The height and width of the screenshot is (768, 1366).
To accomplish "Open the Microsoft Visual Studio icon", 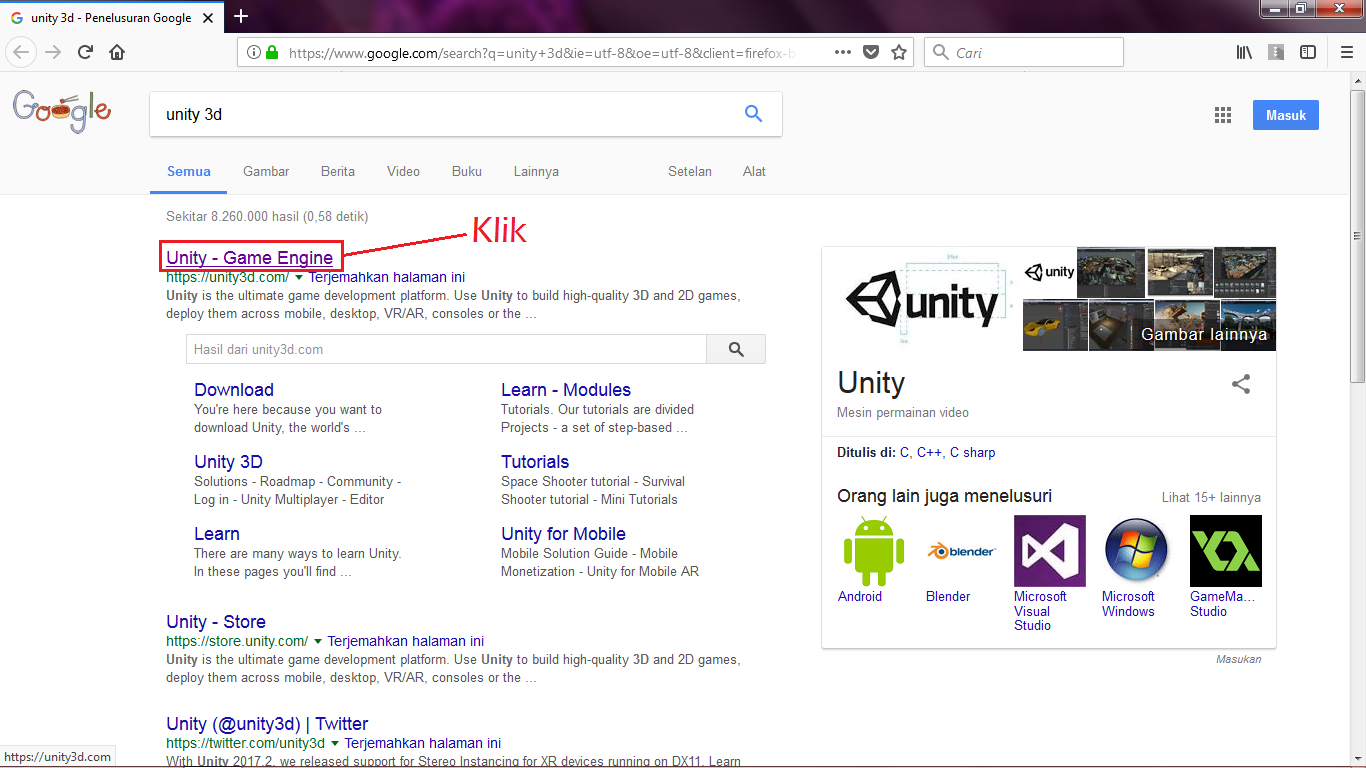I will [1050, 551].
